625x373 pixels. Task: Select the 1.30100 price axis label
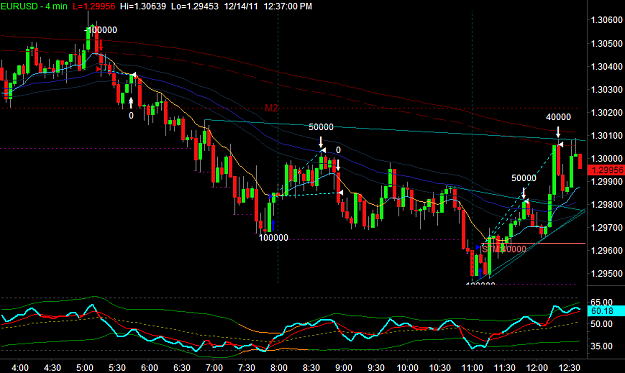606,135
